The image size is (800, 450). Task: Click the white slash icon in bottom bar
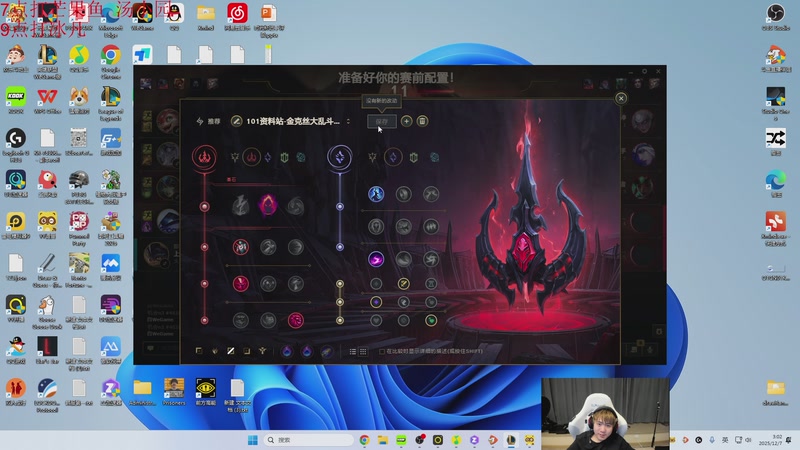pyautogui.click(x=231, y=351)
